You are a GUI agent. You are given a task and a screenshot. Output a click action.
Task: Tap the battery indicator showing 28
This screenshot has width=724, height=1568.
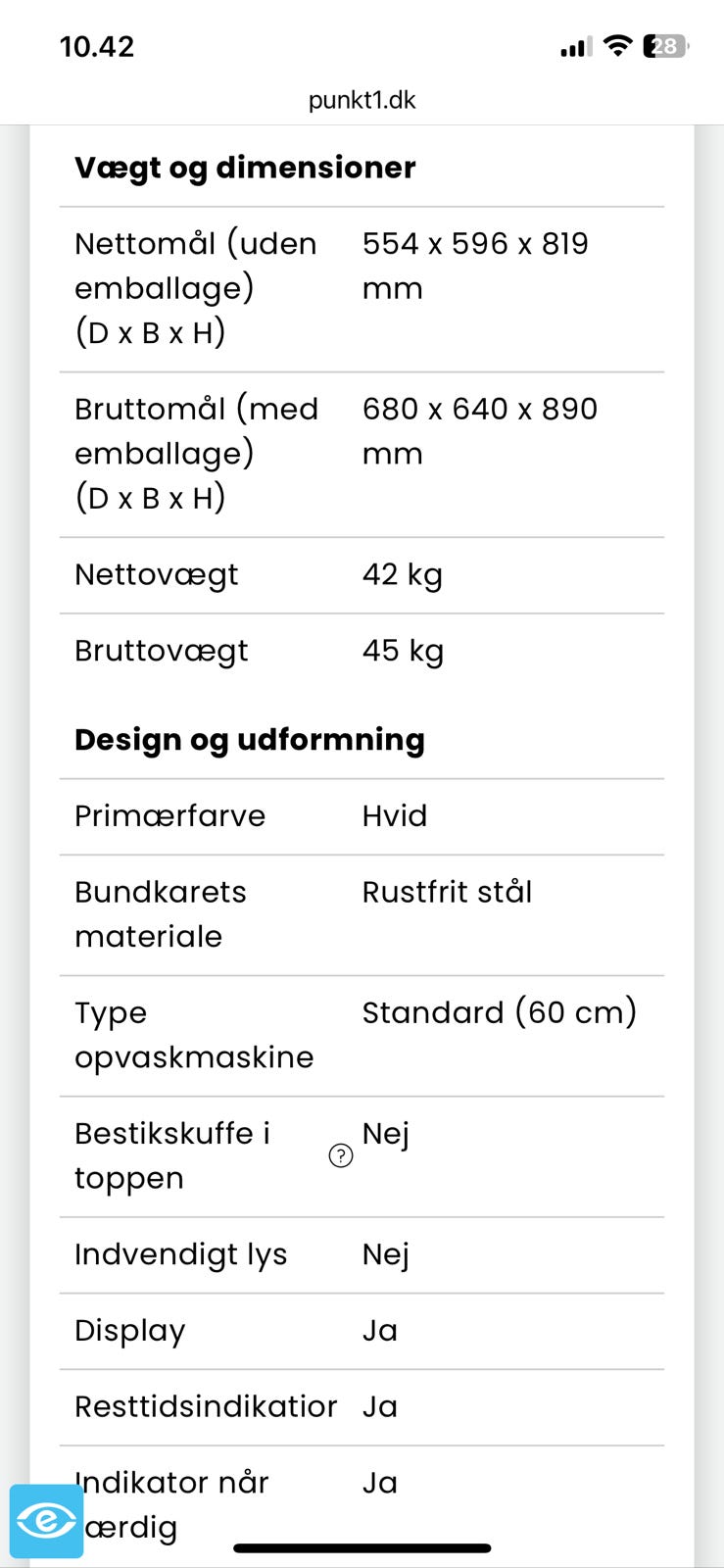(665, 46)
